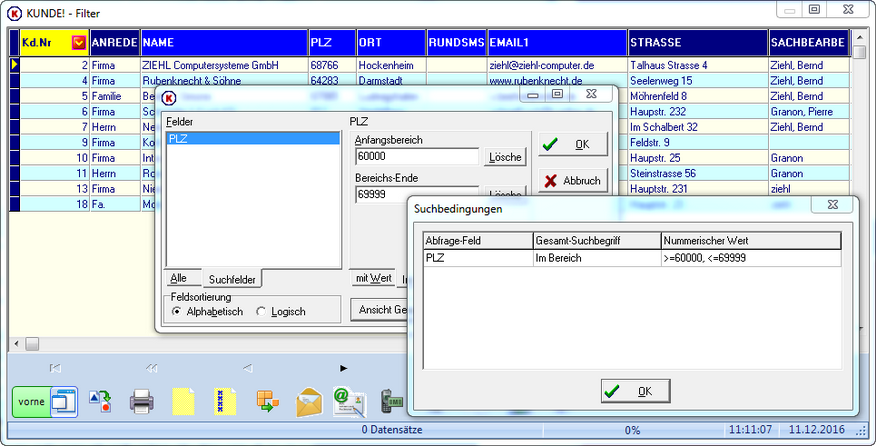Click OK in the Suchbedingungen dialog
Image resolution: width=876 pixels, height=446 pixels.
tap(636, 391)
